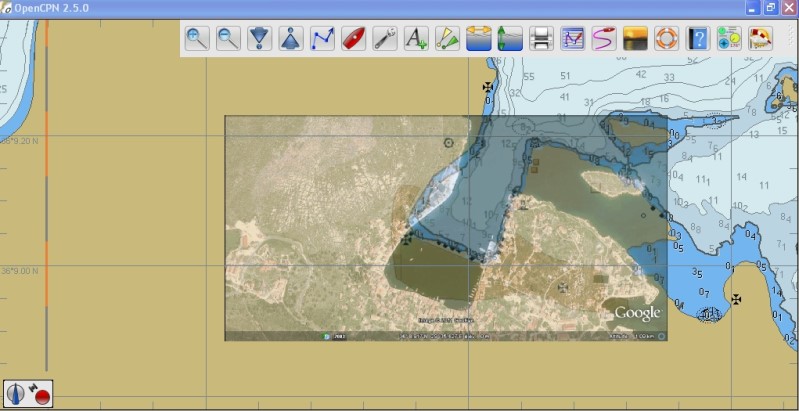Toggle tracking with the pink S-curve icon
799x411 pixels.
(603, 39)
